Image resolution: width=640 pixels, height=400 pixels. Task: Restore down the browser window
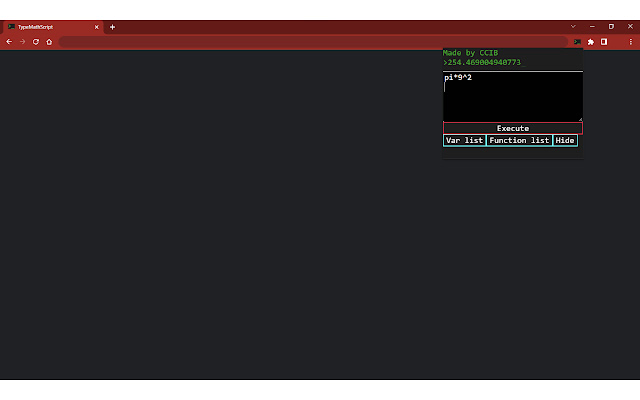point(611,27)
